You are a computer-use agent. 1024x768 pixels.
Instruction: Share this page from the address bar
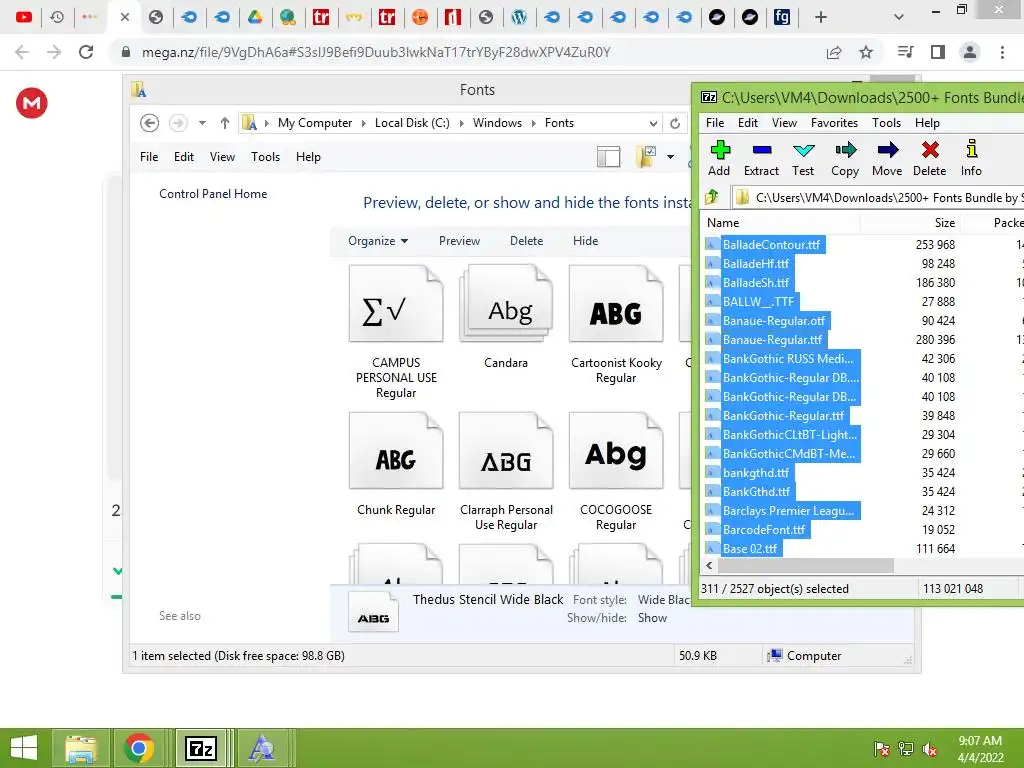[x=834, y=52]
